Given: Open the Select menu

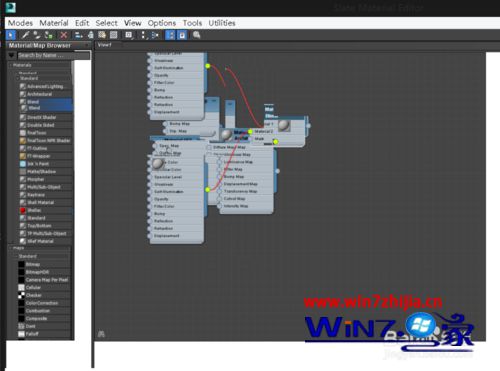Looking at the screenshot, I should pyautogui.click(x=106, y=23).
